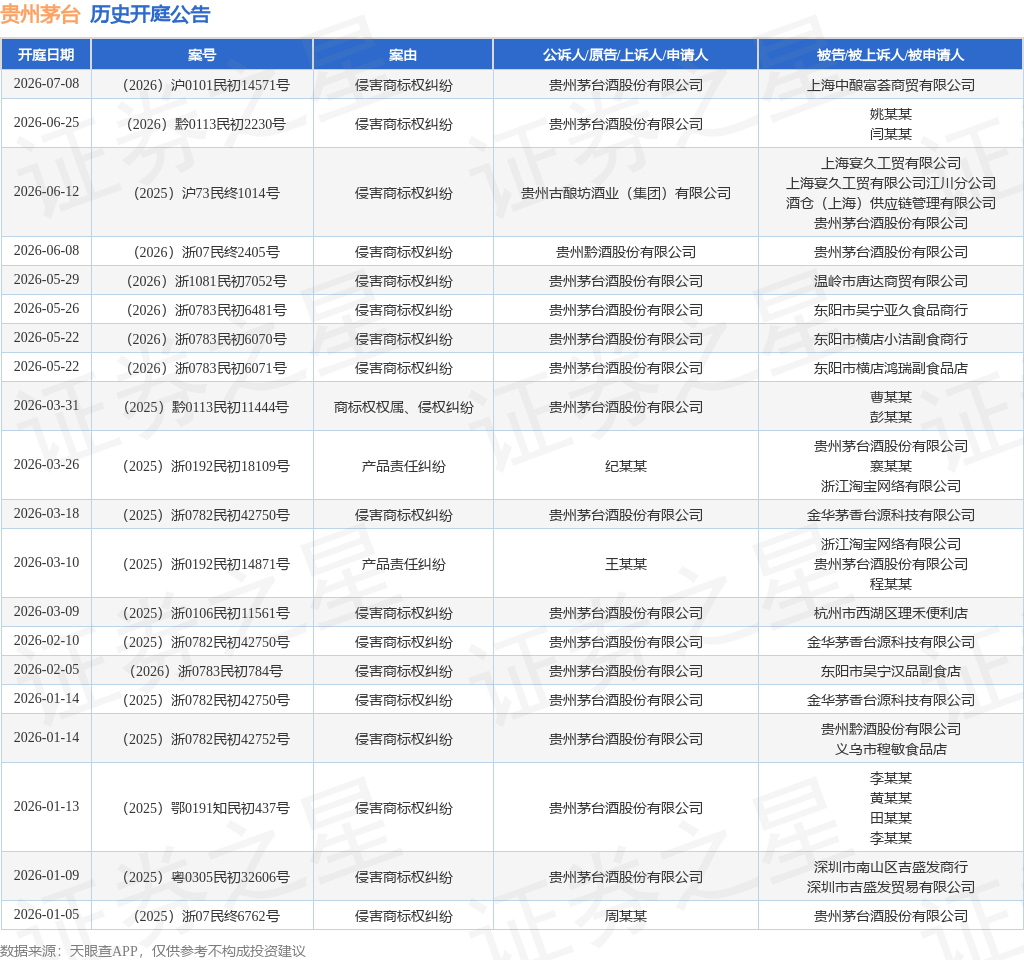
Task: Click the 案由 column header
Action: pos(403,55)
